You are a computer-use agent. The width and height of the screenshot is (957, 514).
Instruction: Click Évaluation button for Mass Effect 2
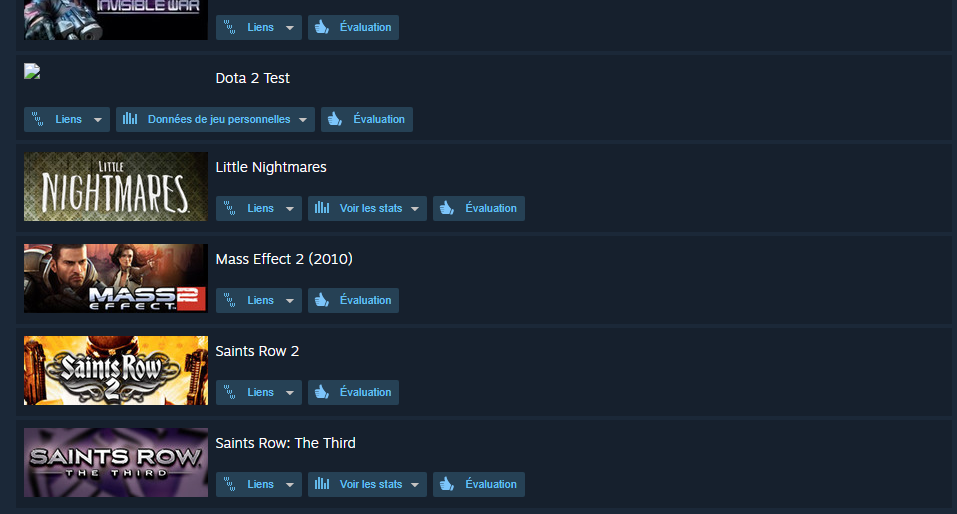pyautogui.click(x=353, y=300)
